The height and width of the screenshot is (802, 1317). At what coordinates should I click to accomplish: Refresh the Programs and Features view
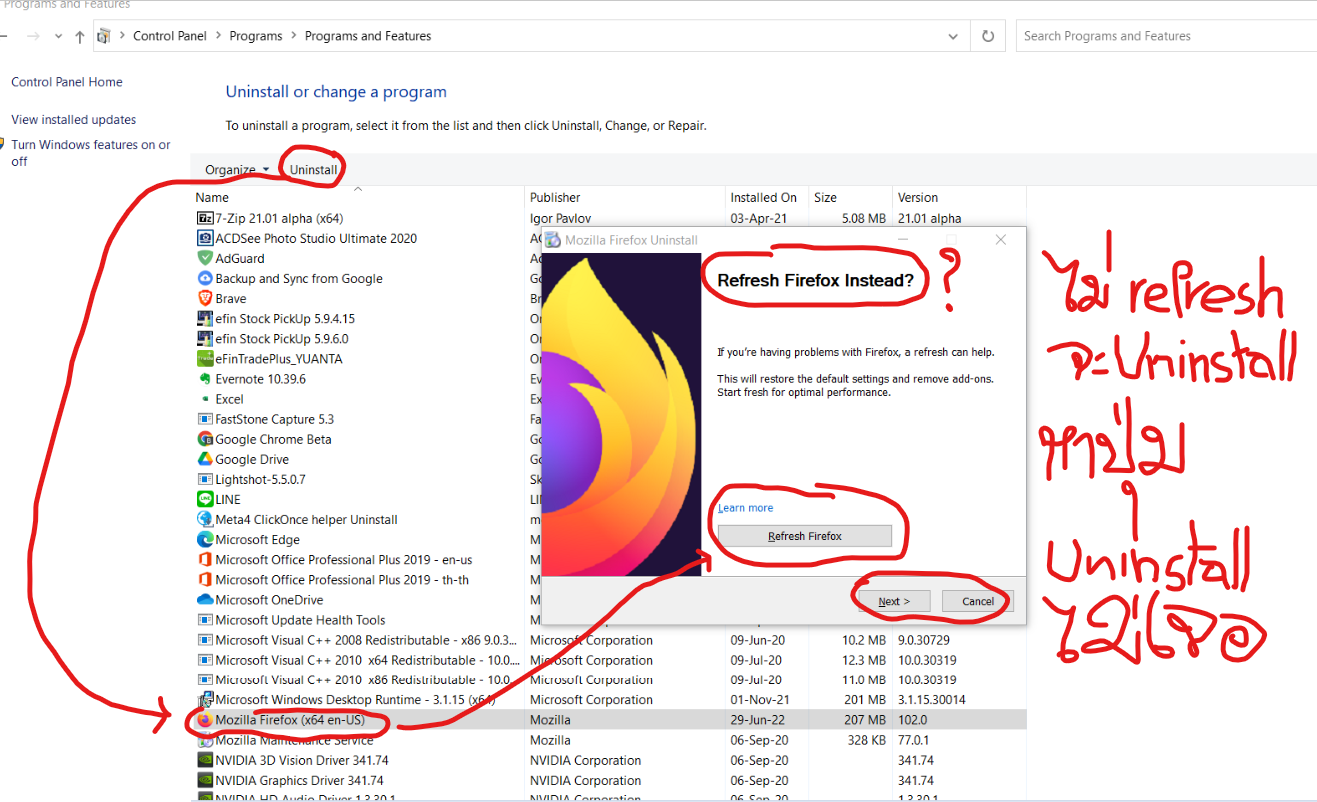click(988, 36)
